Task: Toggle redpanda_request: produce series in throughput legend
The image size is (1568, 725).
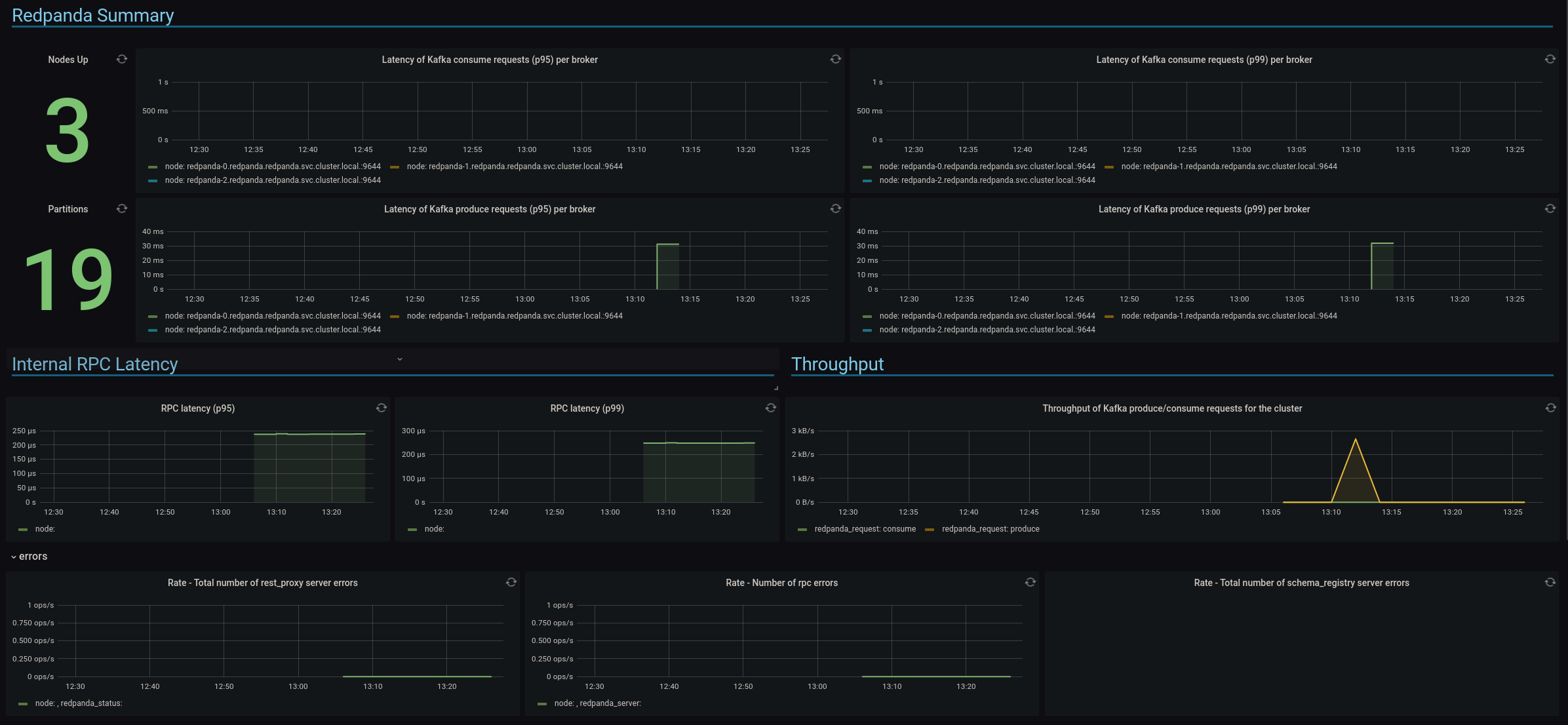Action: (990, 529)
